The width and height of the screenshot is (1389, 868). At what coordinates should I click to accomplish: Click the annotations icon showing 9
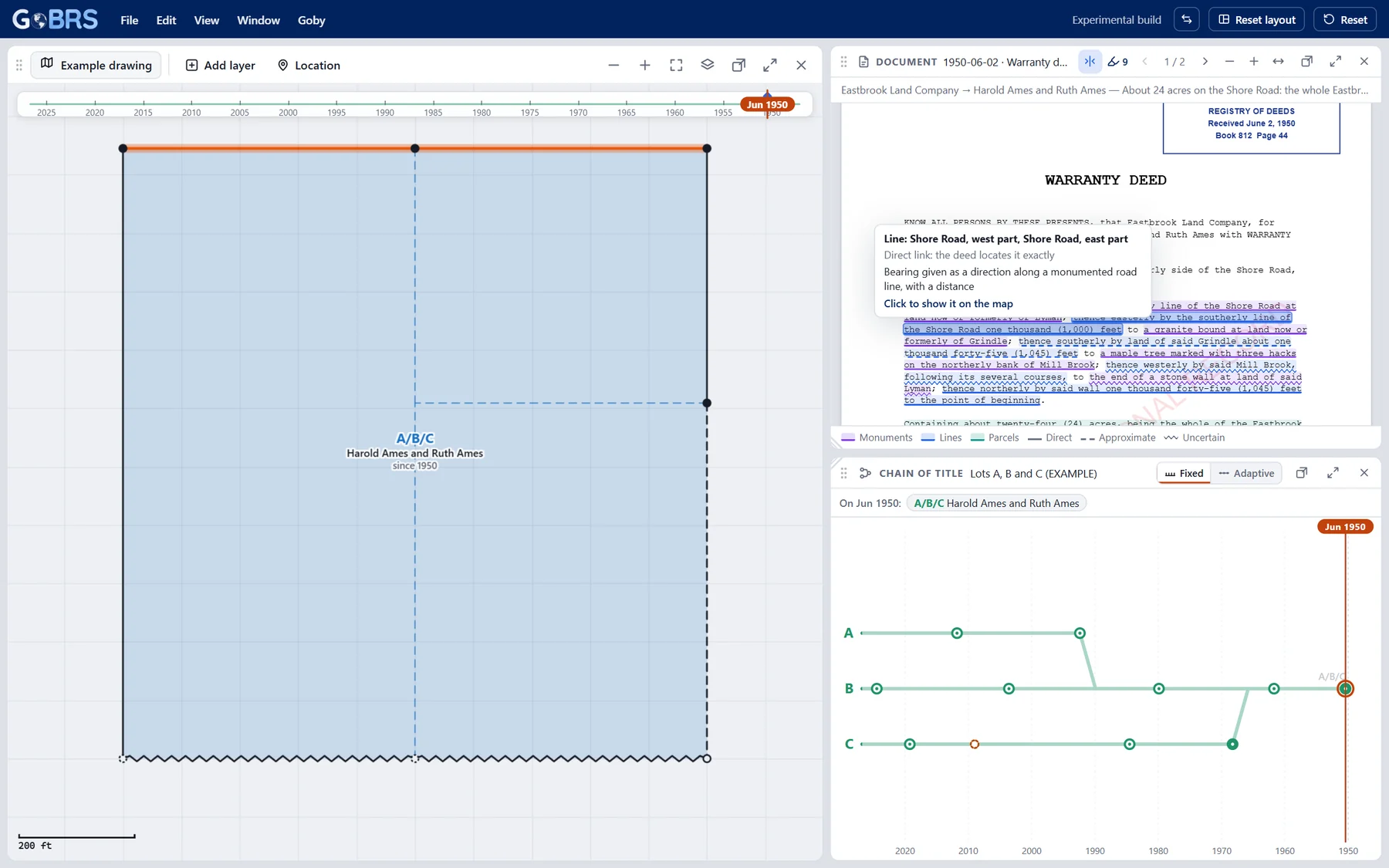1117,62
